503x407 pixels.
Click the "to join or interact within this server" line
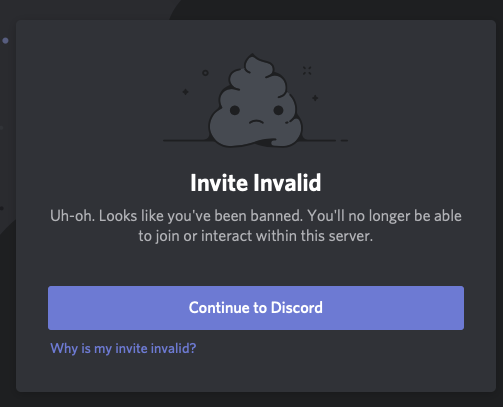[x=255, y=236]
